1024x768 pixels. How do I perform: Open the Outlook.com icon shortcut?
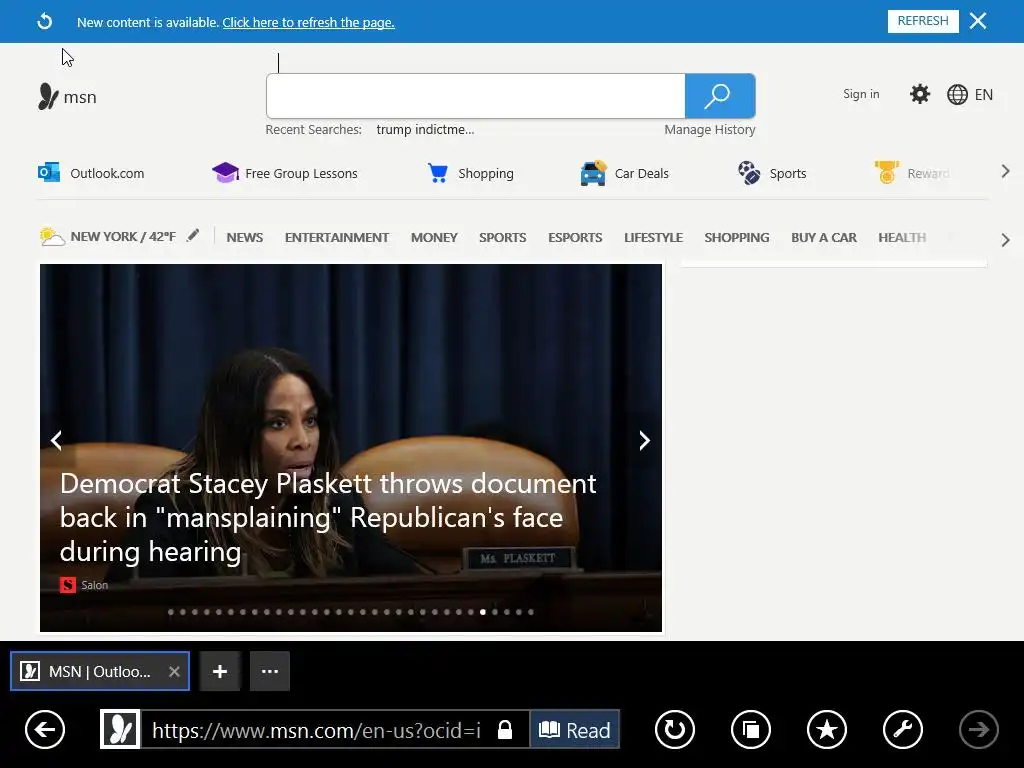point(49,172)
